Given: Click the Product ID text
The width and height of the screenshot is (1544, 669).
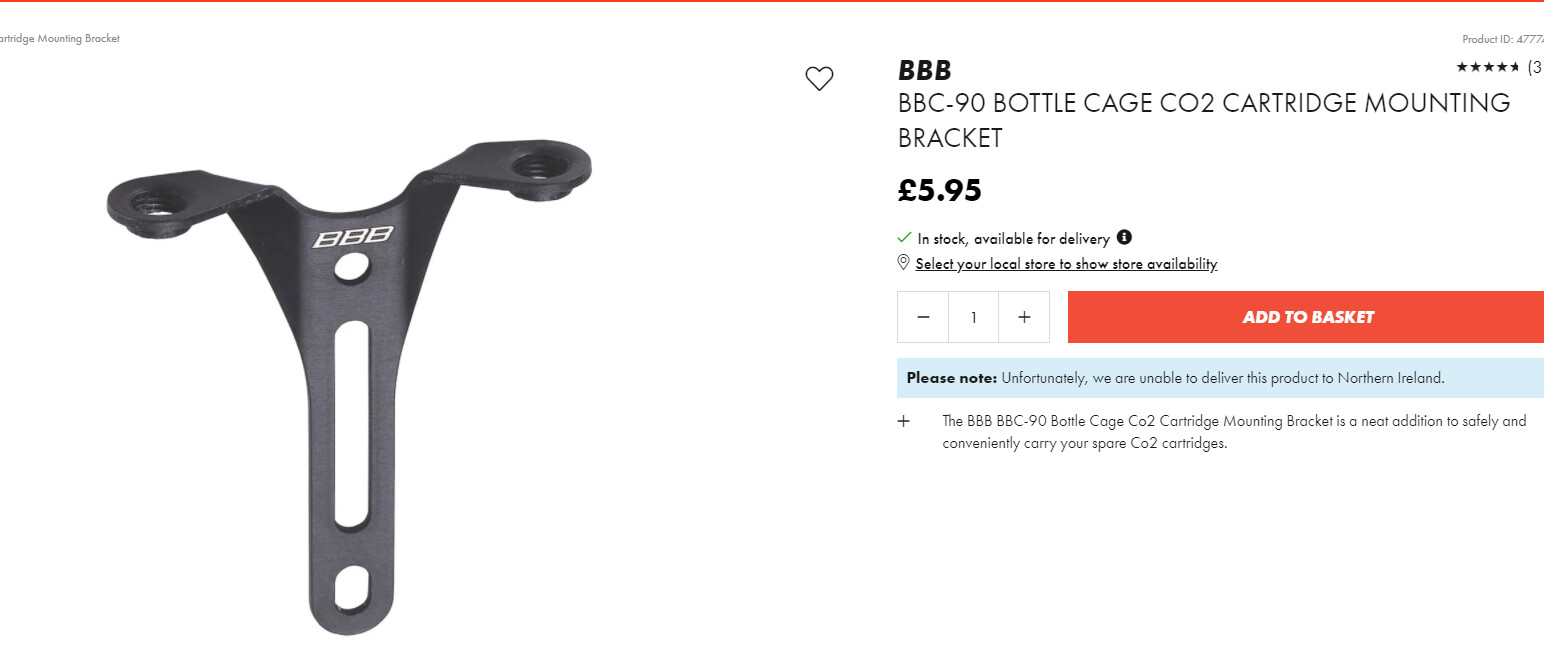Looking at the screenshot, I should click(1503, 40).
